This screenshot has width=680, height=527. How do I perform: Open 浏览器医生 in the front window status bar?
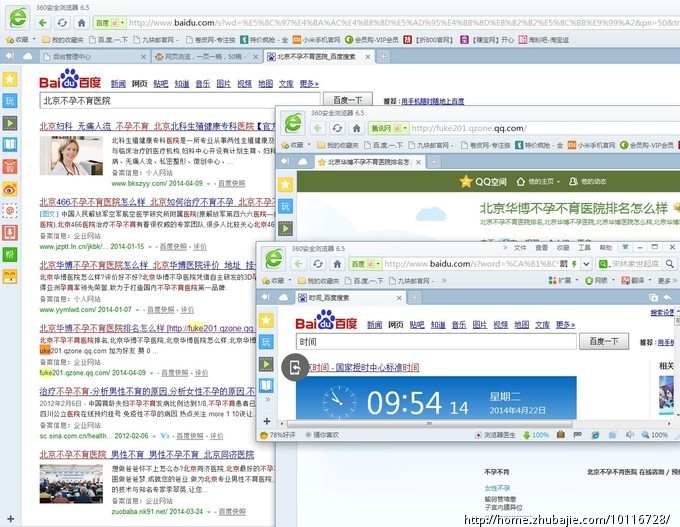(x=495, y=435)
